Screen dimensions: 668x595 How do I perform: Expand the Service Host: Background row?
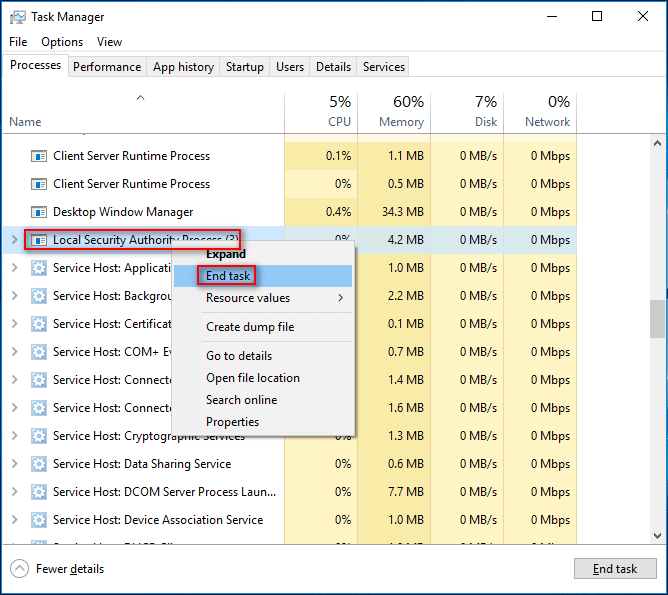coord(14,296)
